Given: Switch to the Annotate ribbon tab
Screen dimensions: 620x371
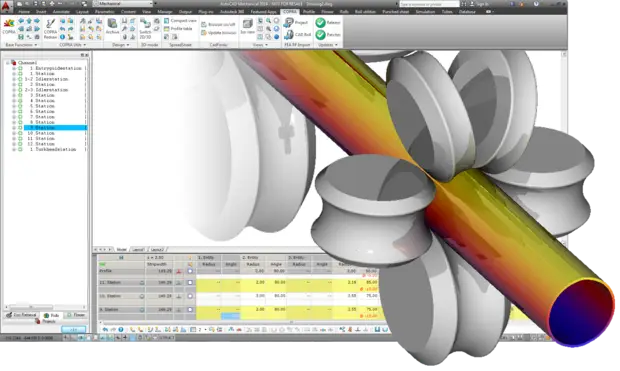Looking at the screenshot, I should point(61,12).
